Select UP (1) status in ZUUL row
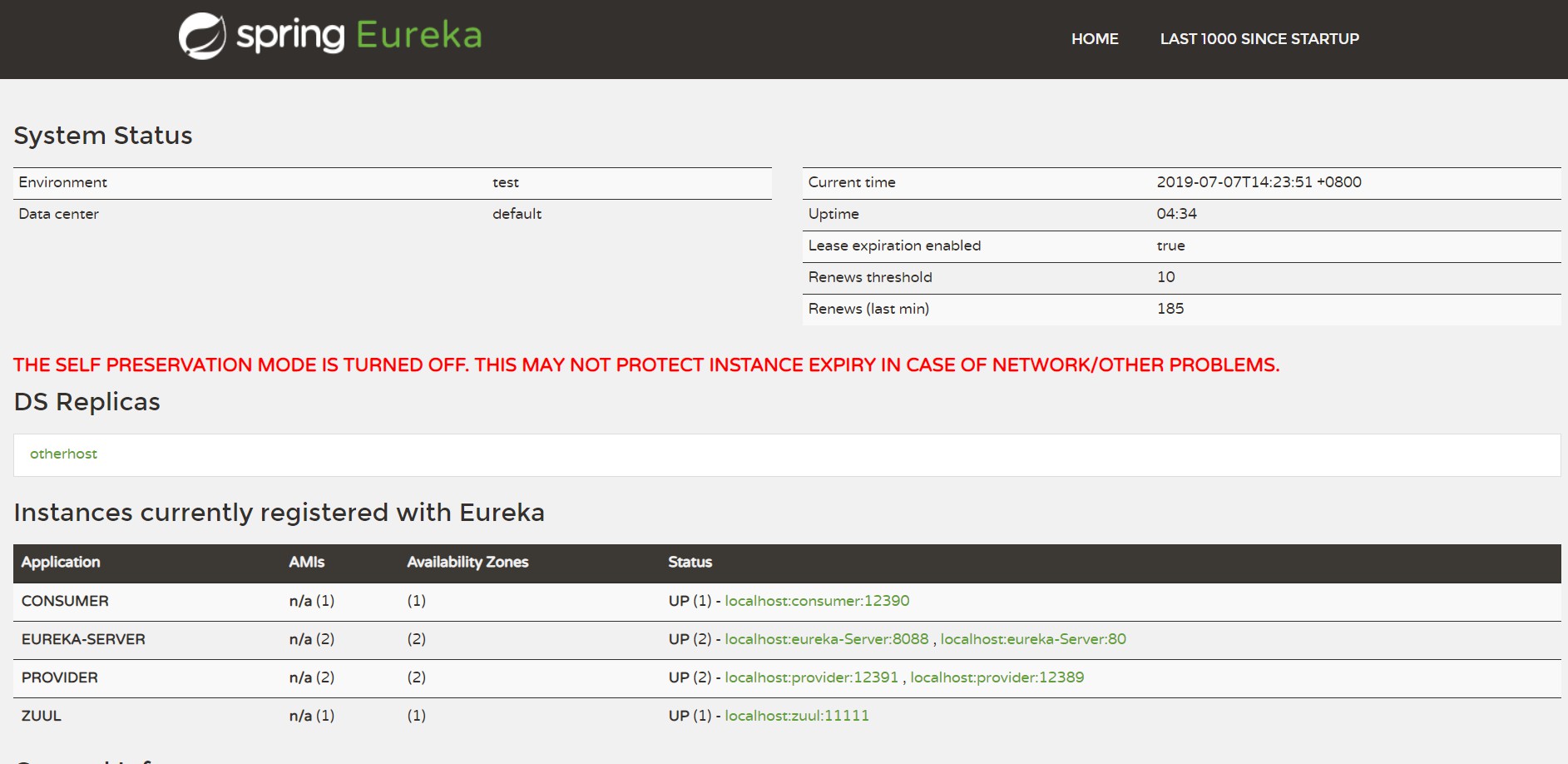 pos(690,716)
